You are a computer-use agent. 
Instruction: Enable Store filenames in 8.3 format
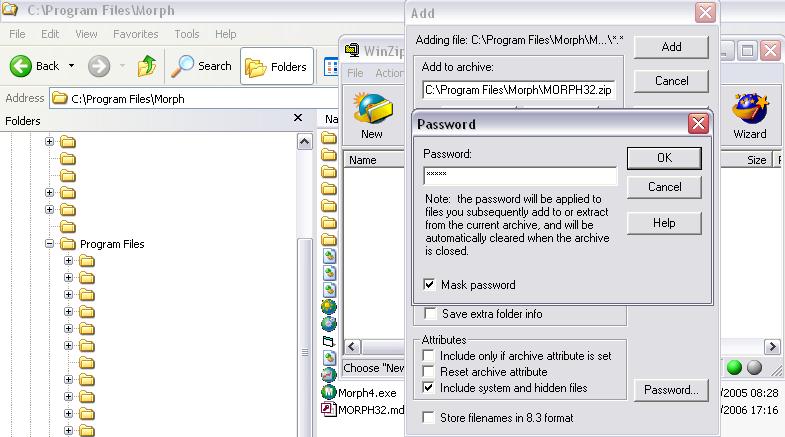pos(429,417)
